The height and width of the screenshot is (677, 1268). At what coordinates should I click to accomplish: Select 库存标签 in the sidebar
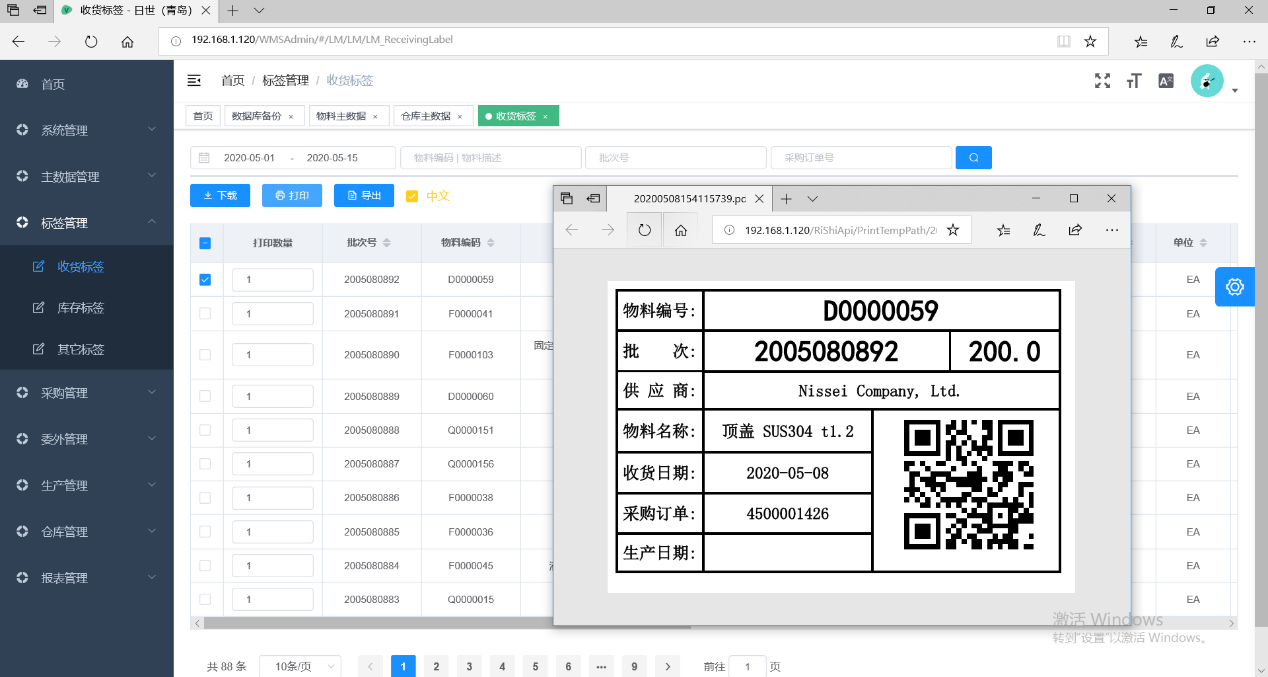81,308
